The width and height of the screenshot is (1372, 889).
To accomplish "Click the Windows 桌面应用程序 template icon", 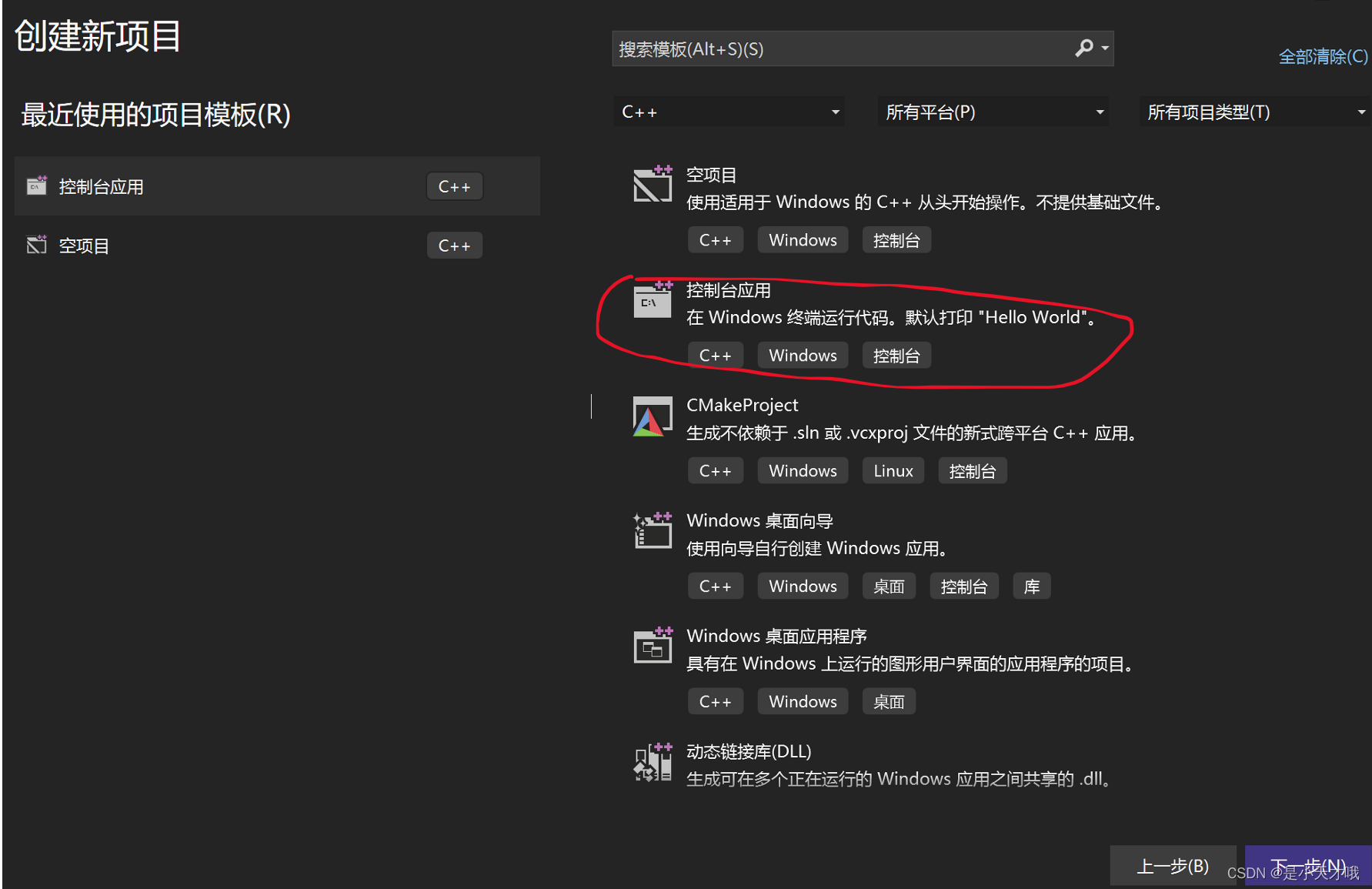I will (652, 646).
